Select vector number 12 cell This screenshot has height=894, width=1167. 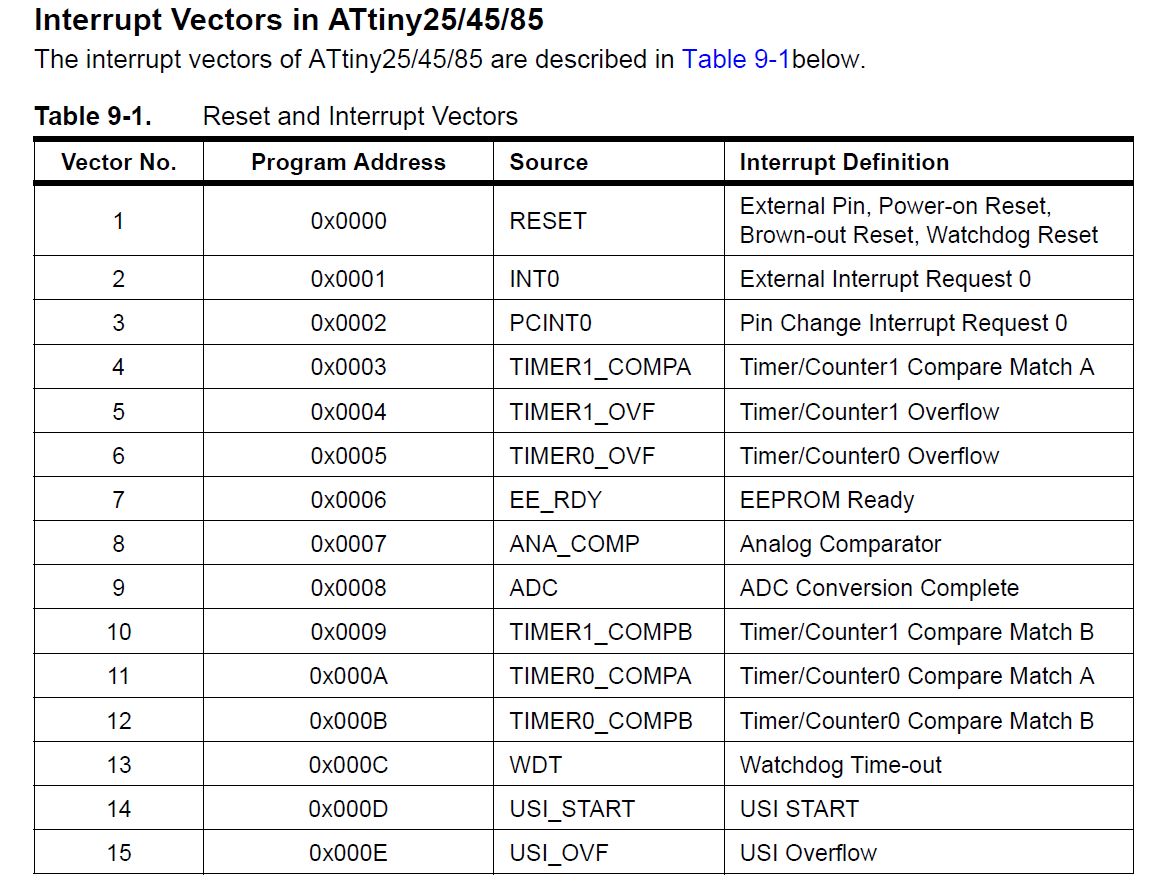coord(119,721)
